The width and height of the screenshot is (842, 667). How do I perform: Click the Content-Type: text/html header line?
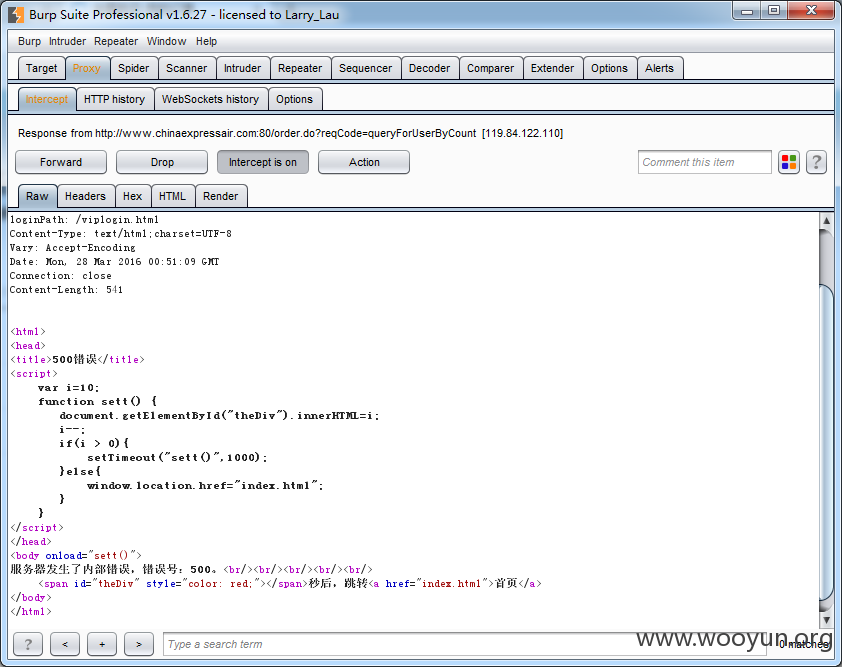click(x=121, y=234)
